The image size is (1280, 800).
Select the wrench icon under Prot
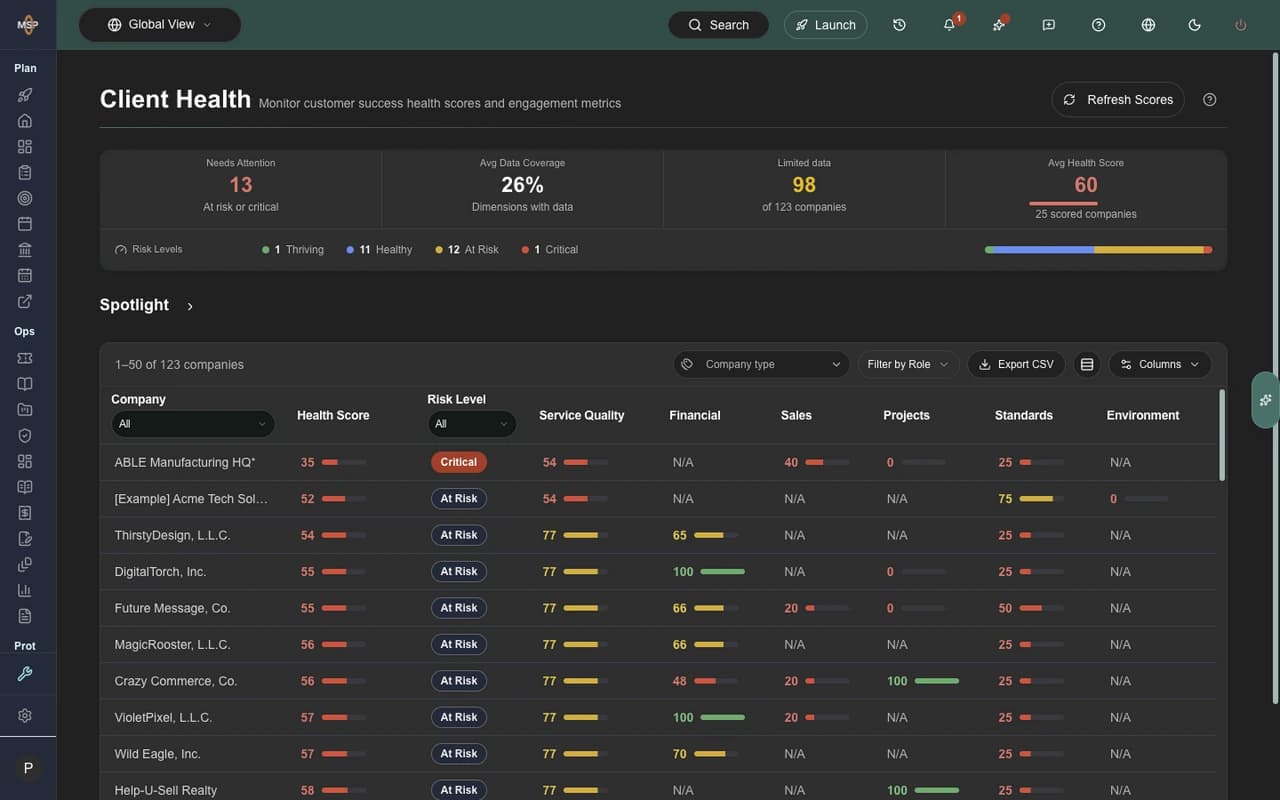click(x=25, y=673)
